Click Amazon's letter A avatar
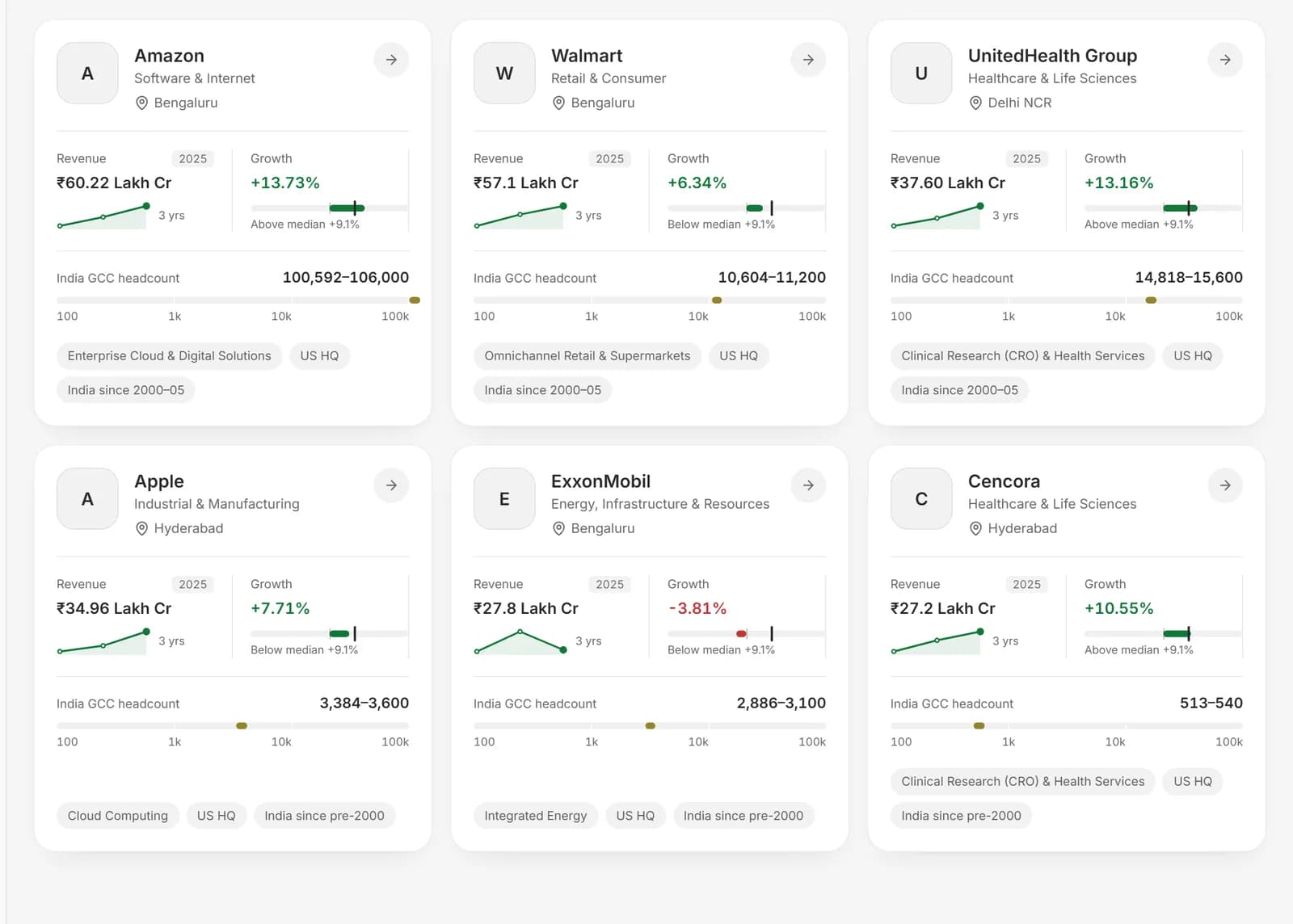This screenshot has width=1293, height=924. coord(87,73)
